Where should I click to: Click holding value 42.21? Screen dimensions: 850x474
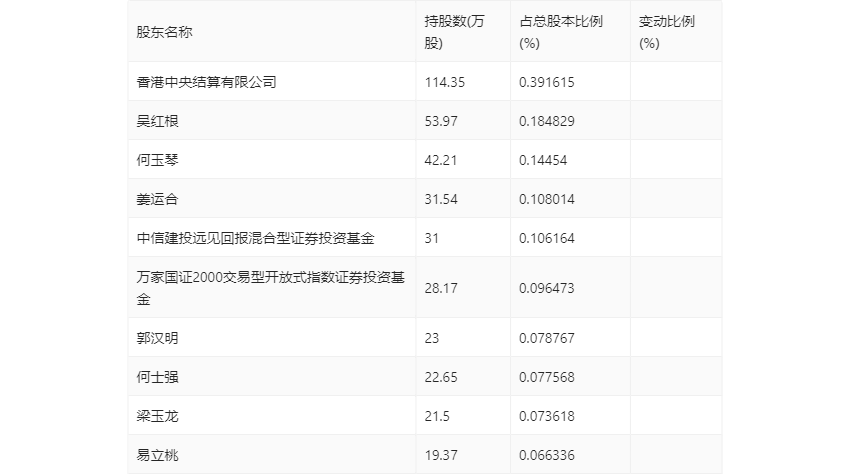pyautogui.click(x=441, y=160)
